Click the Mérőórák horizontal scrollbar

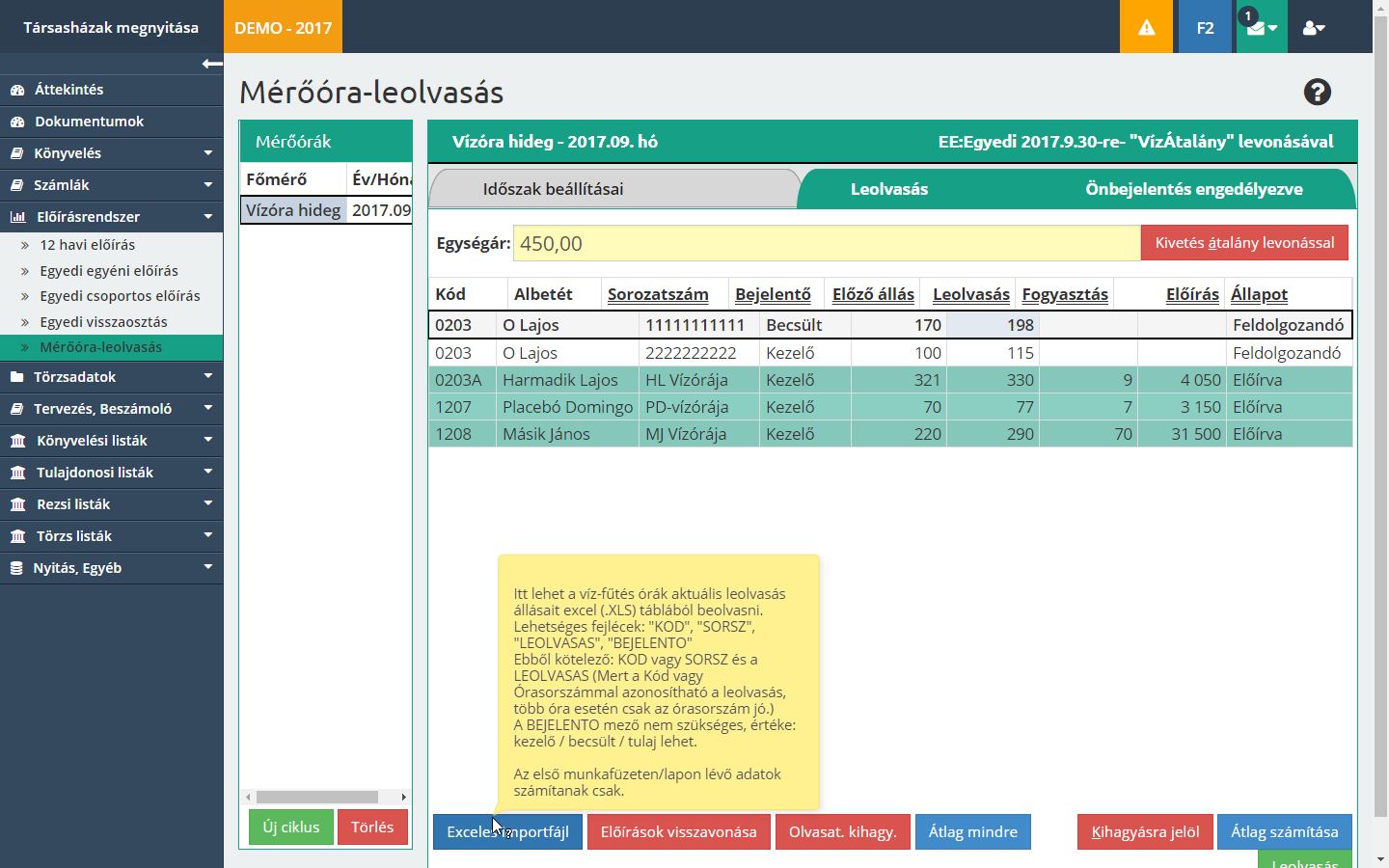click(317, 797)
